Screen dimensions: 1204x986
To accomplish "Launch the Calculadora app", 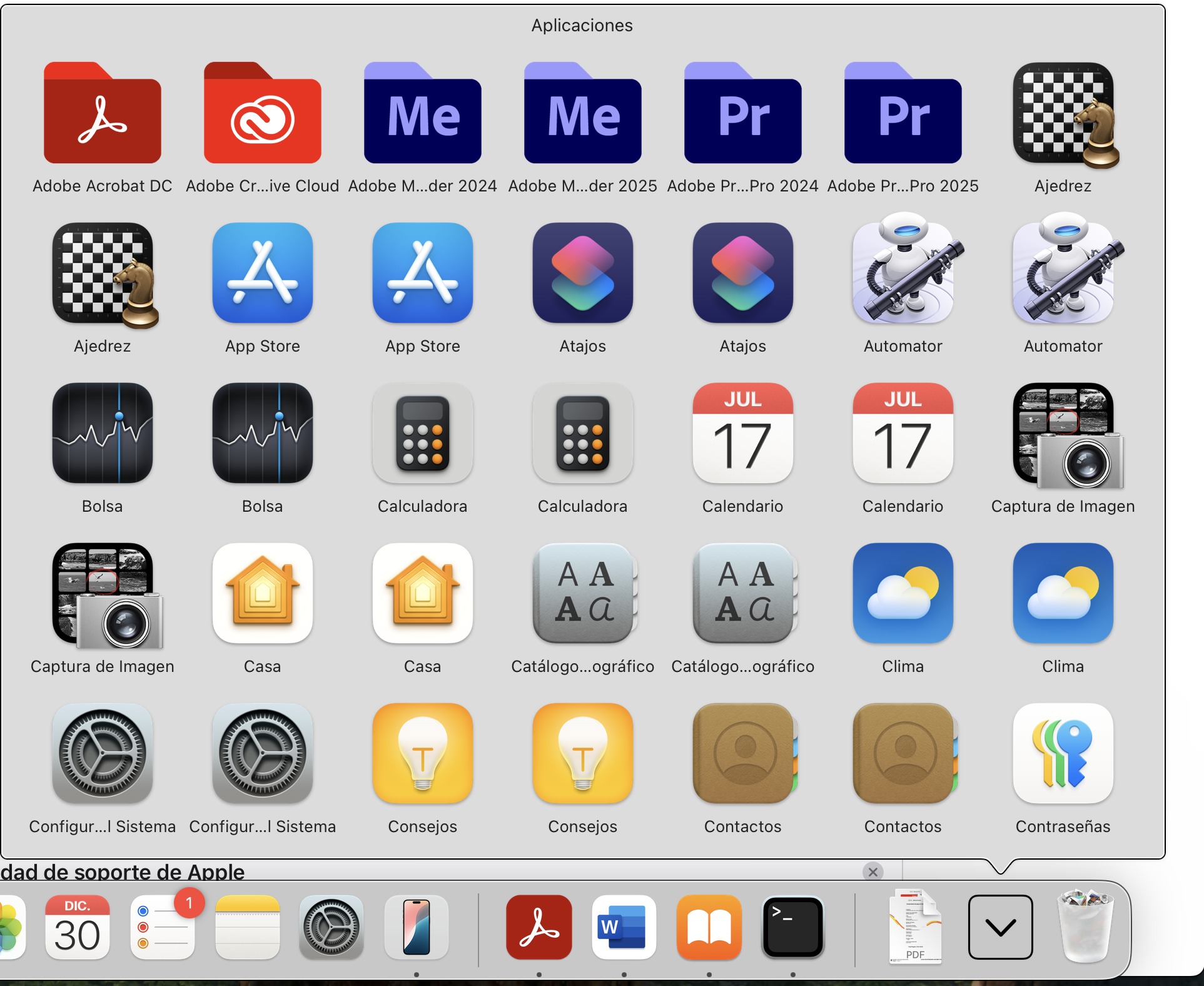I will (x=423, y=434).
